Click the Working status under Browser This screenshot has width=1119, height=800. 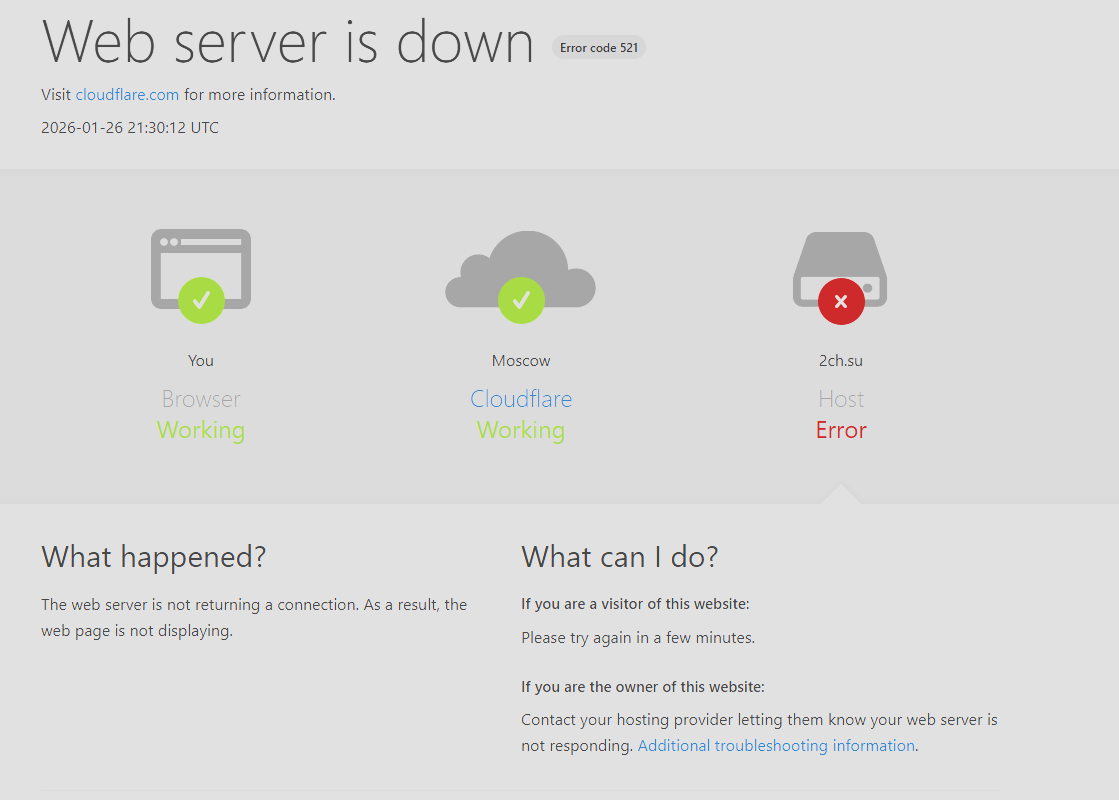pos(201,431)
